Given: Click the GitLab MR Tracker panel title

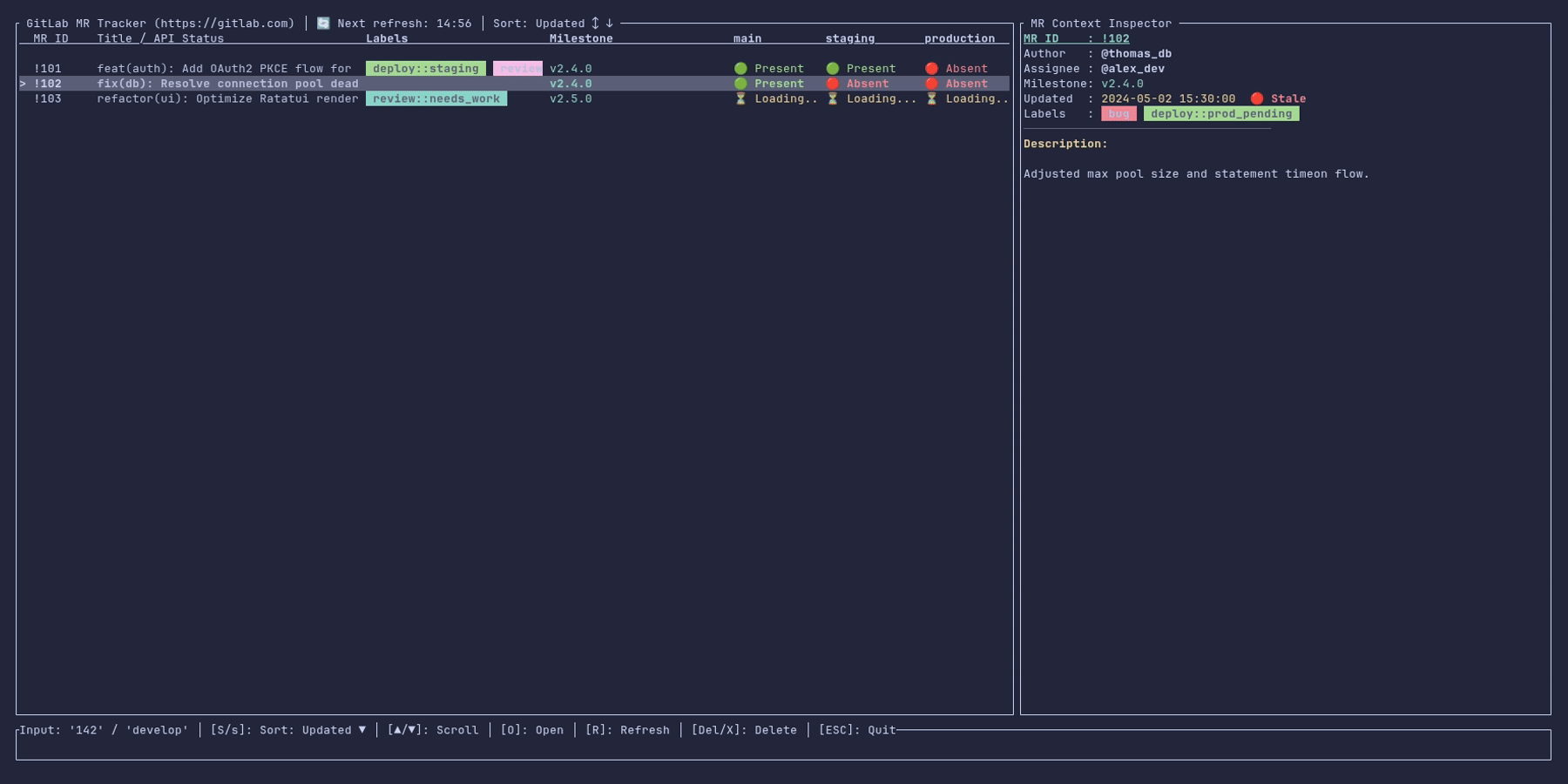Looking at the screenshot, I should 160,24.
